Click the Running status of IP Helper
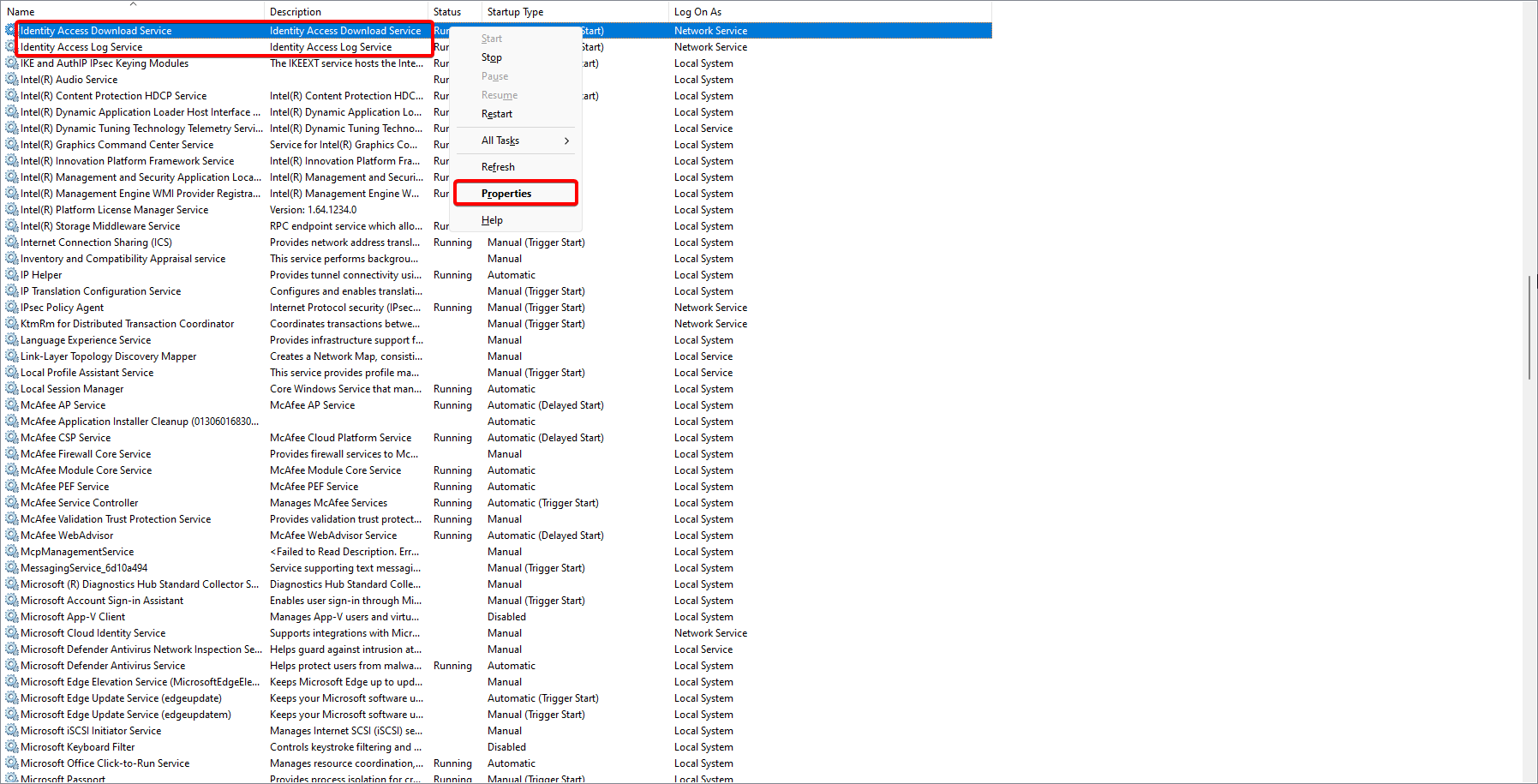Screen dimensions: 1538x784 [452, 275]
